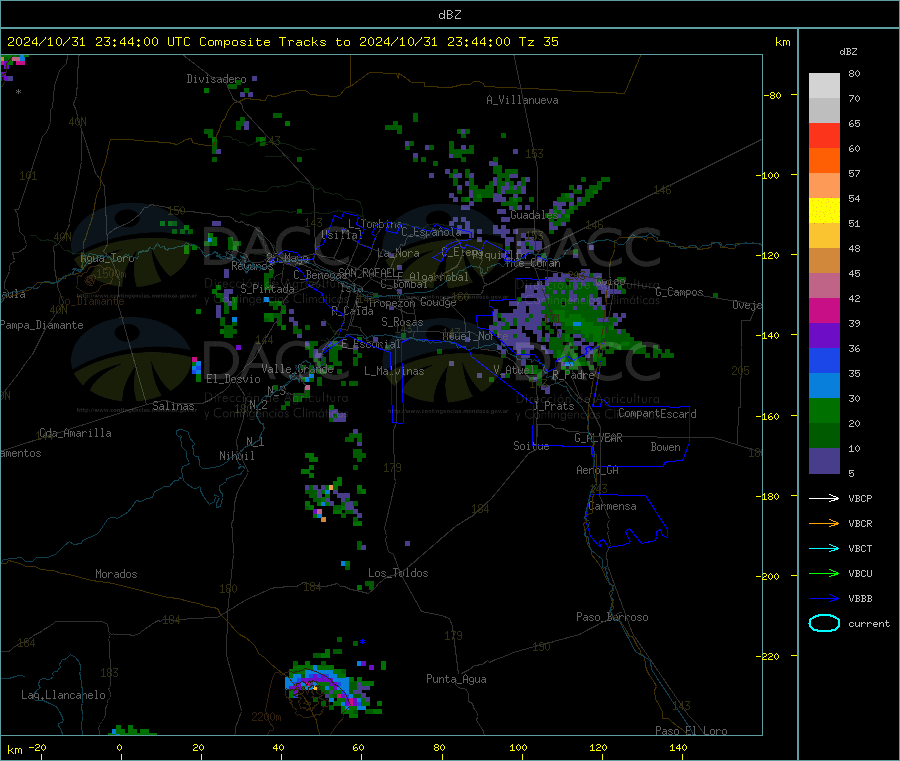
Task: Click the Valle_Grande location label
Action: [x=297, y=369]
